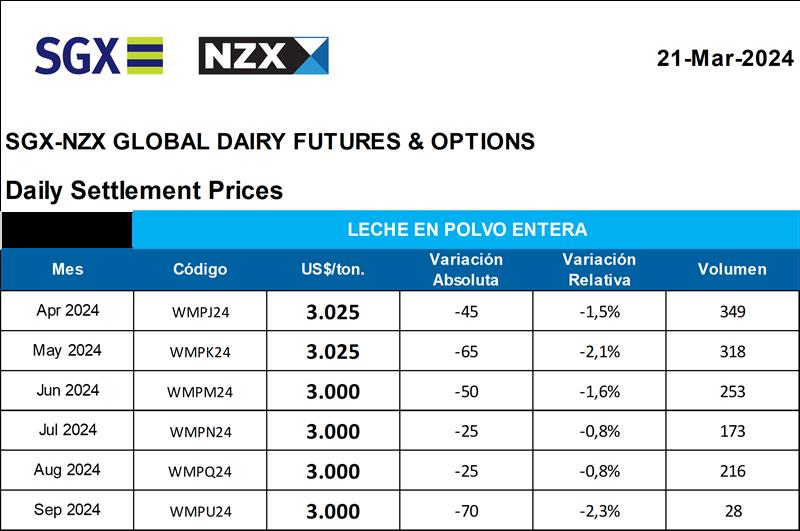Screen dimensions: 800x531
Task: Click the -25 absolute change for Jul 2024
Action: click(x=466, y=432)
